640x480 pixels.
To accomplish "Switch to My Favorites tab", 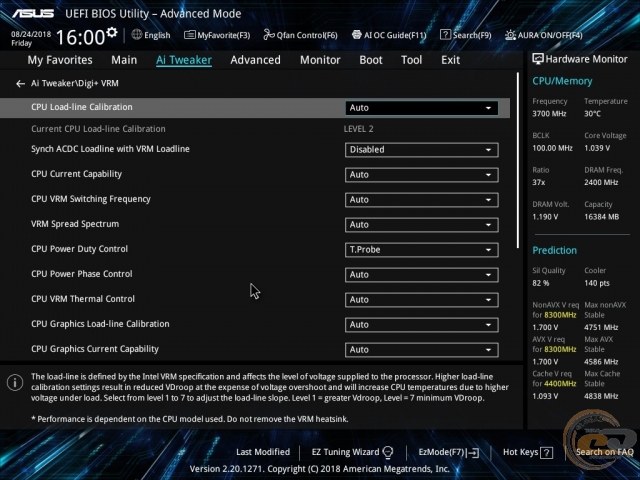I will 60,60.
